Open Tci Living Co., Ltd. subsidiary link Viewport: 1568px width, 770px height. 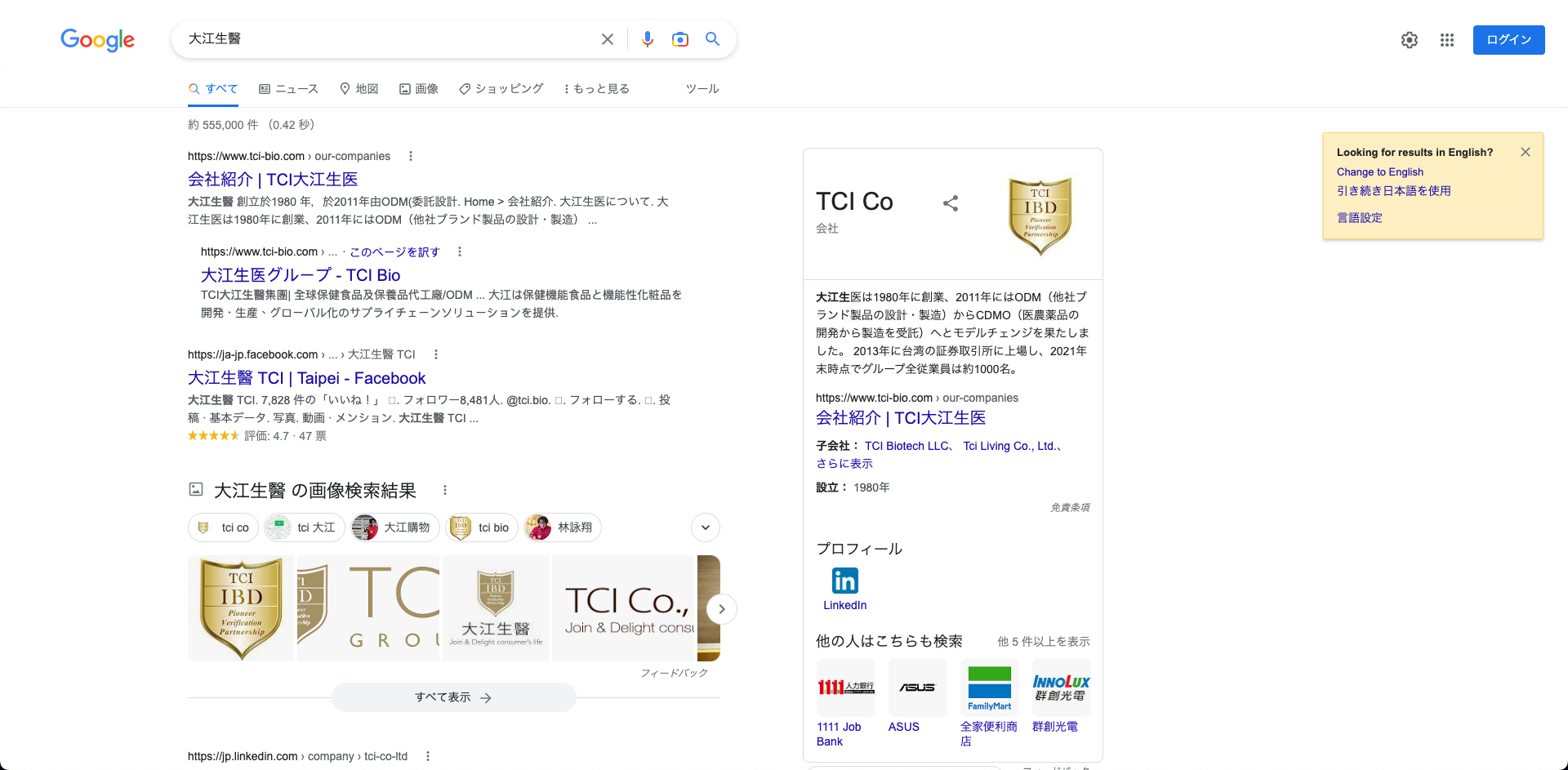(1009, 446)
